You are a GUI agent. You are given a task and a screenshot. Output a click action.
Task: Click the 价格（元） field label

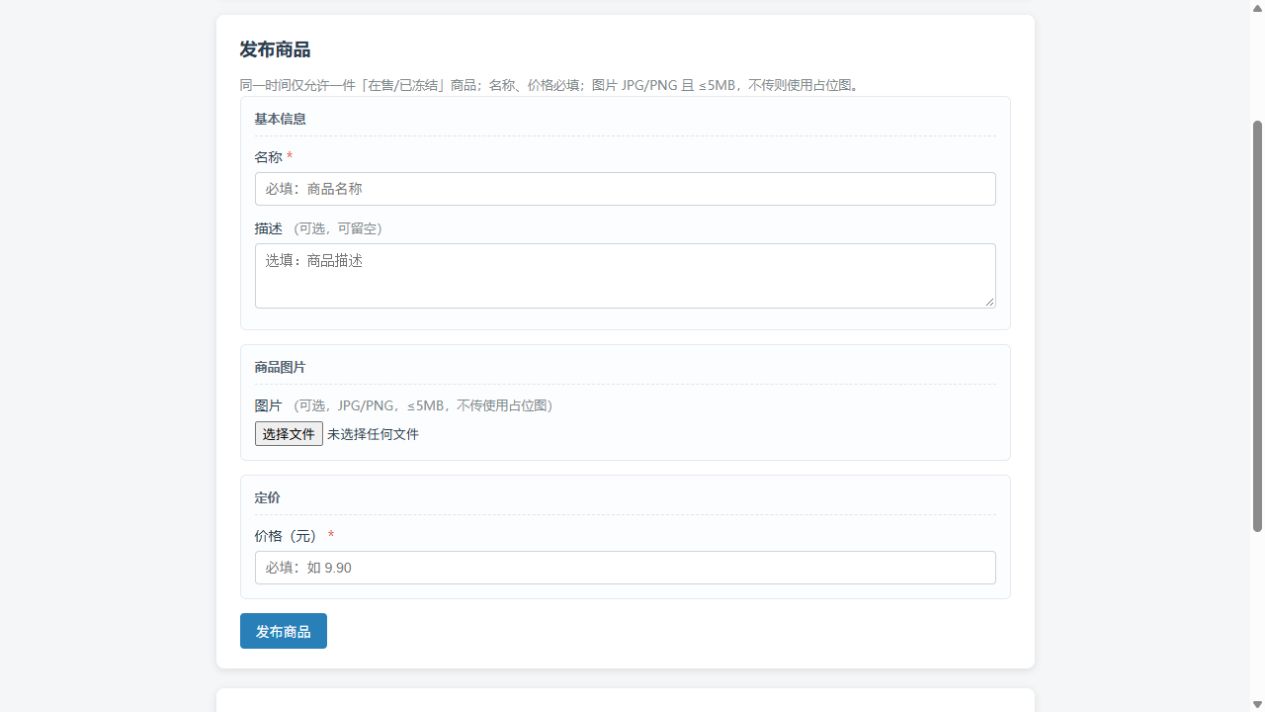tap(286, 536)
